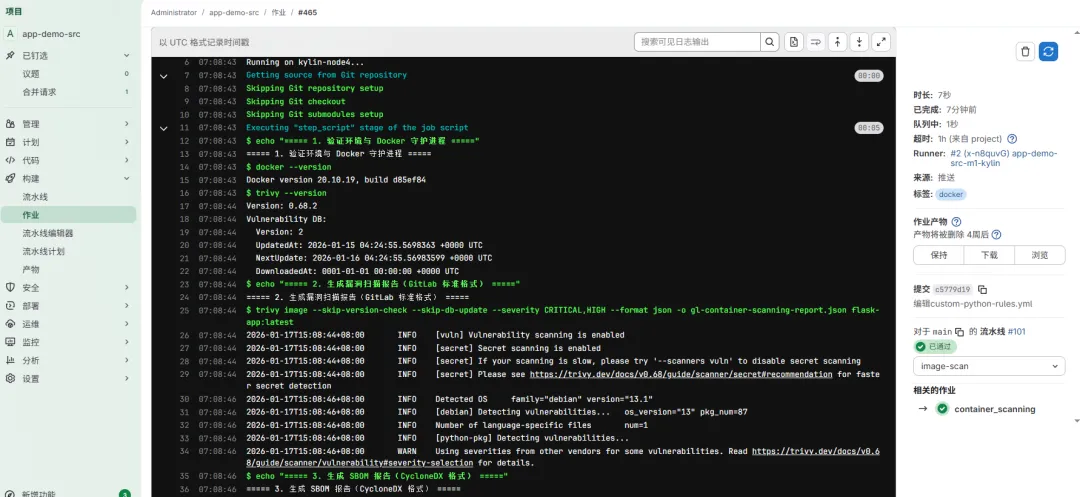1080x497 pixels.
Task: Open 议题 in sidebar
Action: pos(30,74)
